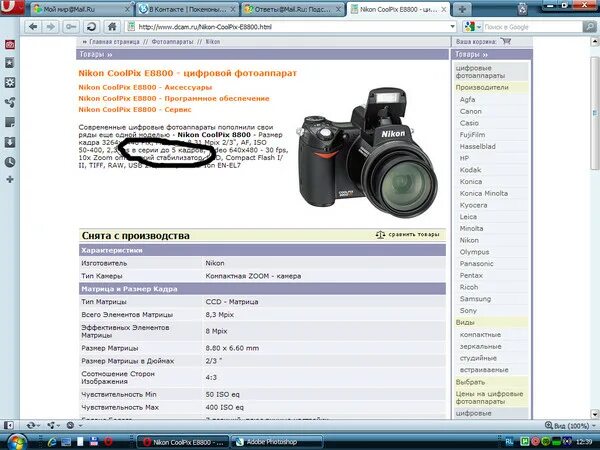This screenshot has width=600, height=450.
Task: Open the Downloads sidebar panel
Action: pyautogui.click(x=10, y=142)
